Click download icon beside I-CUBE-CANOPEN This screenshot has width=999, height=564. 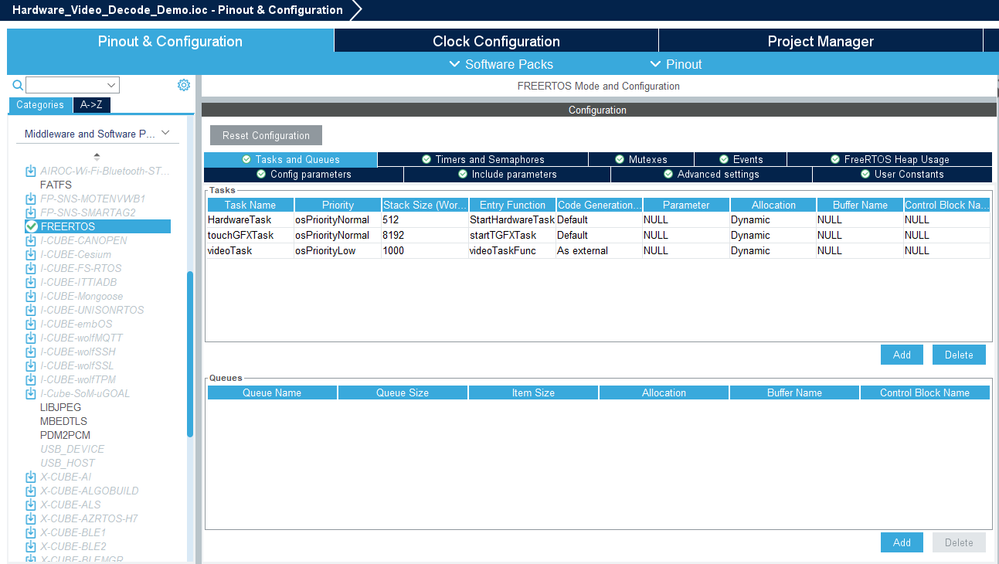[x=31, y=240]
